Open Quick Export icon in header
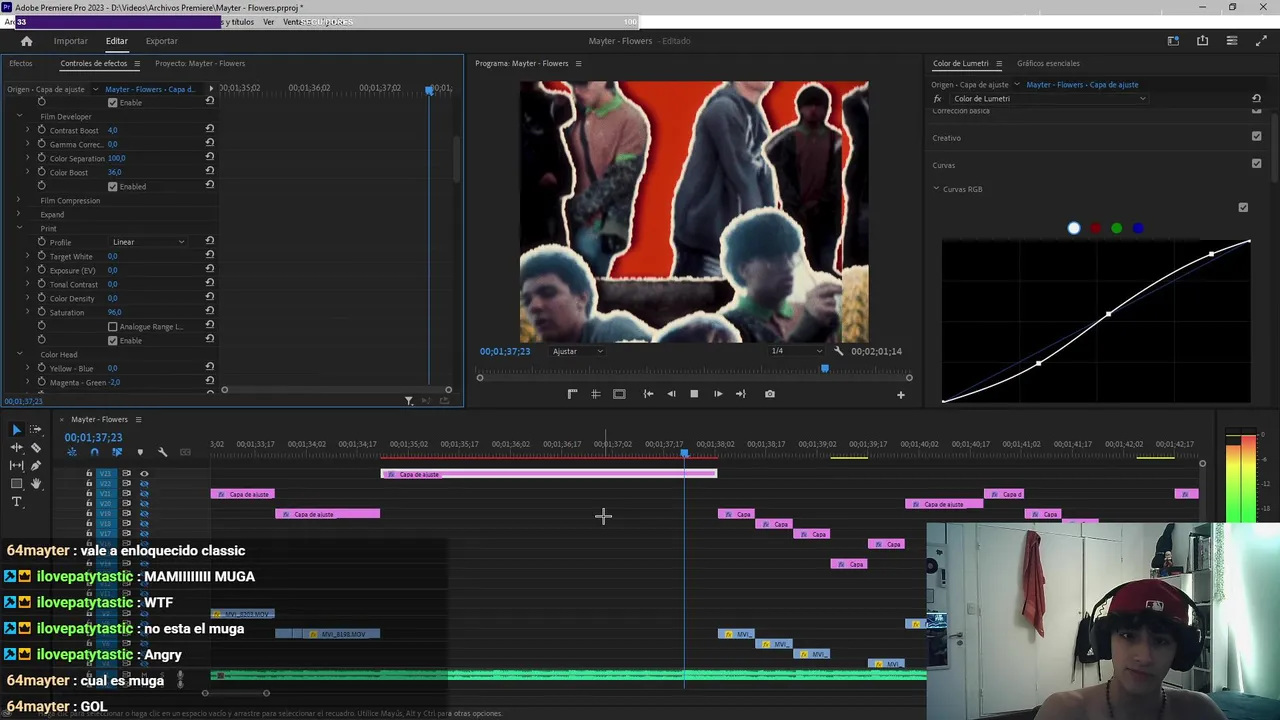This screenshot has height=720, width=1280. [x=1202, y=41]
